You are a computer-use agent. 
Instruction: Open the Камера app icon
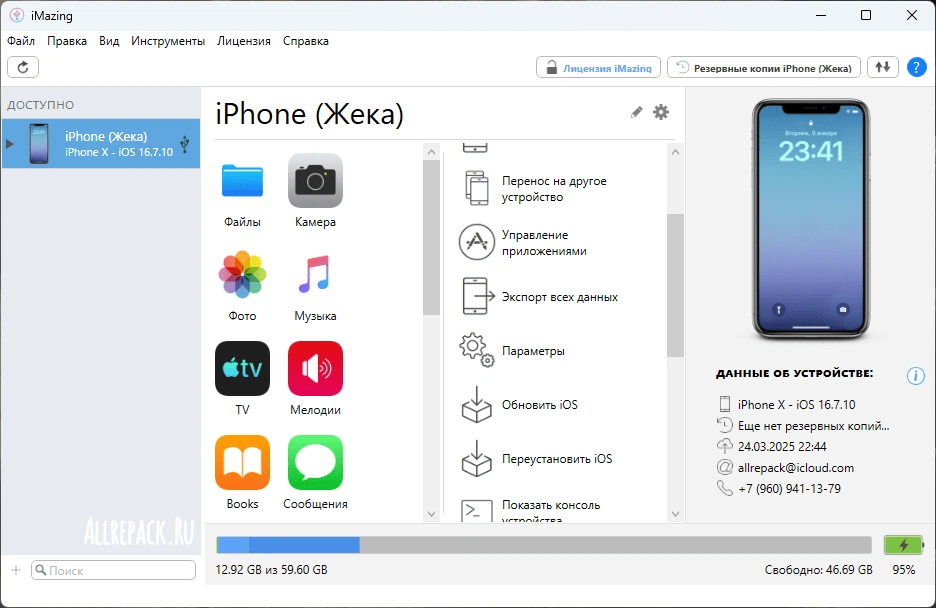click(x=315, y=180)
